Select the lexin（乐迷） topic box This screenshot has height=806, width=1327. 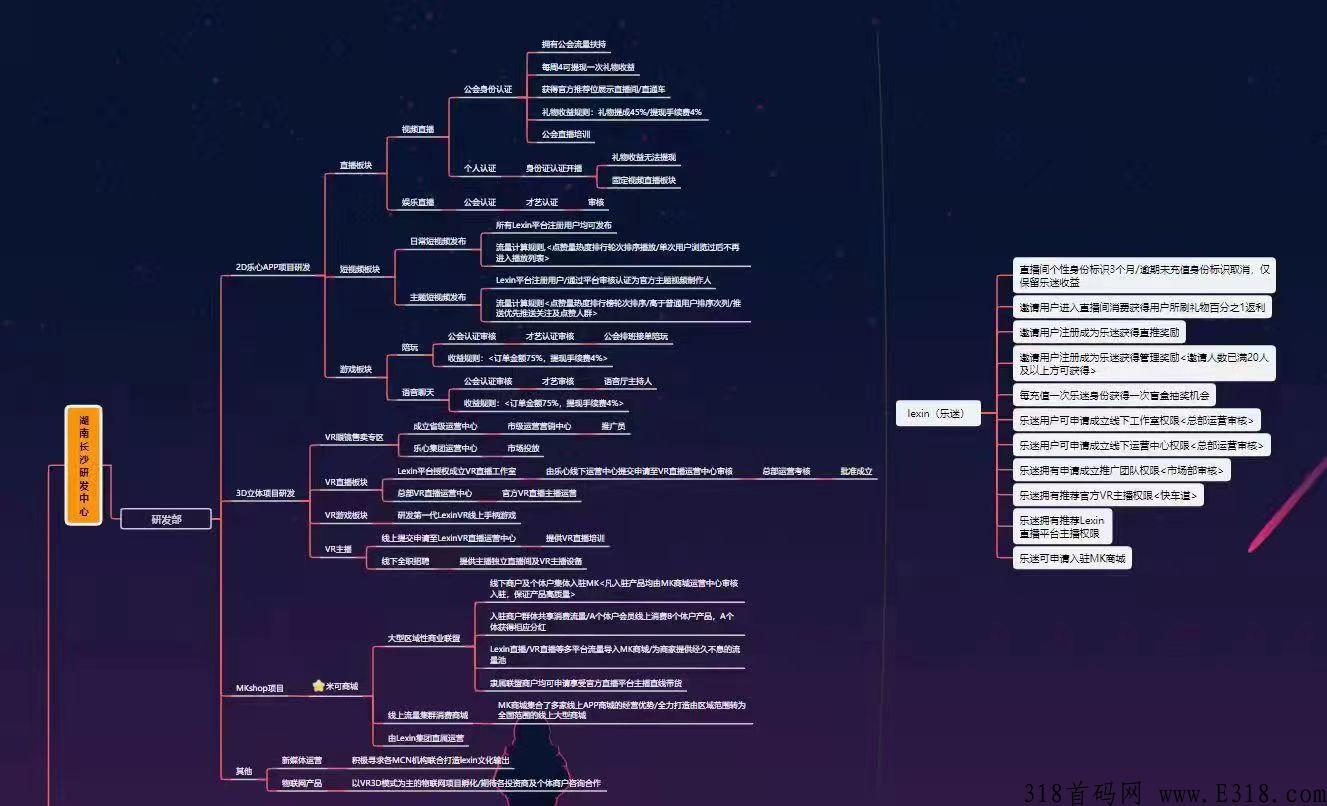point(938,412)
